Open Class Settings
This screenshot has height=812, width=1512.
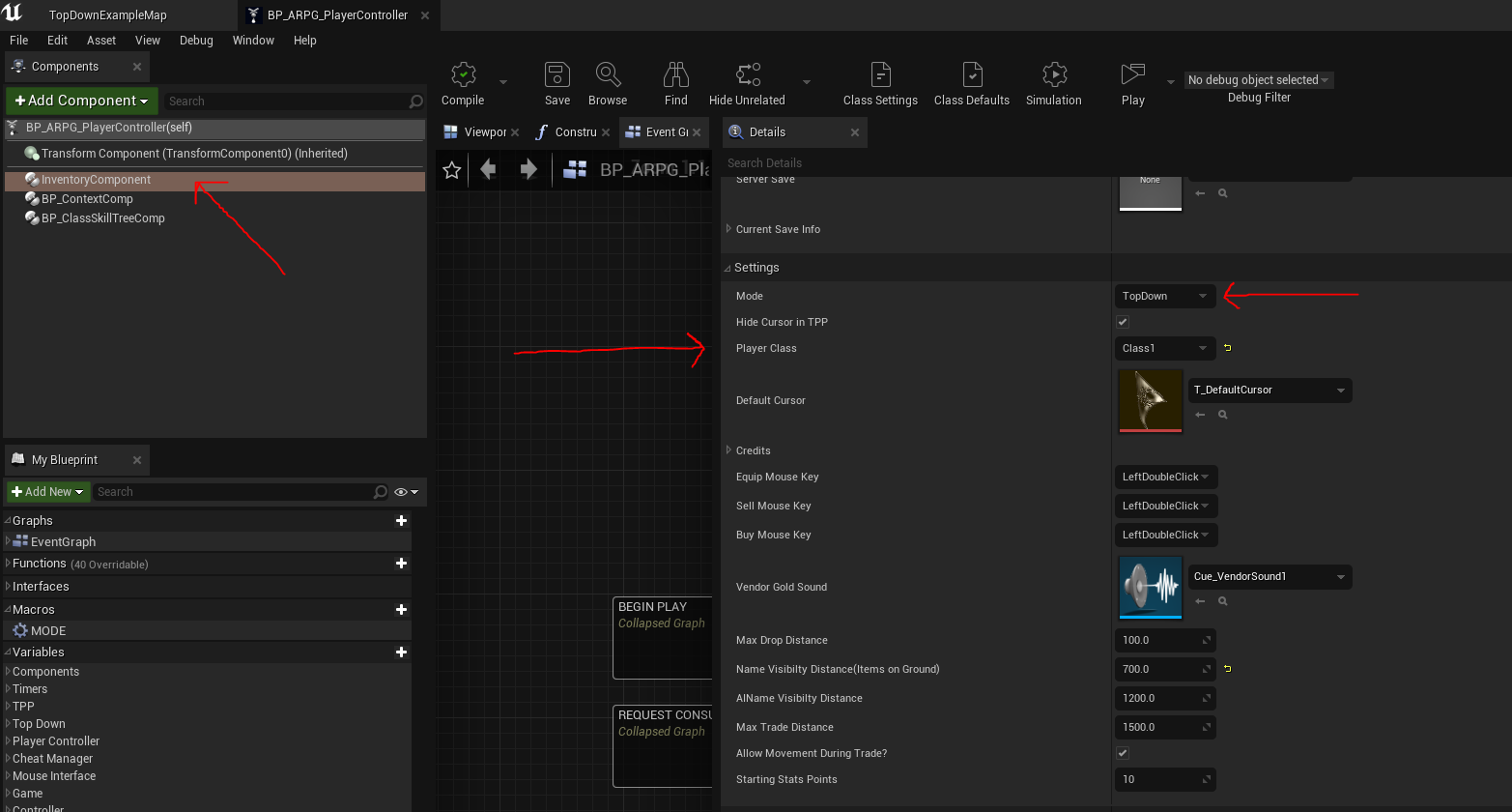point(880,83)
